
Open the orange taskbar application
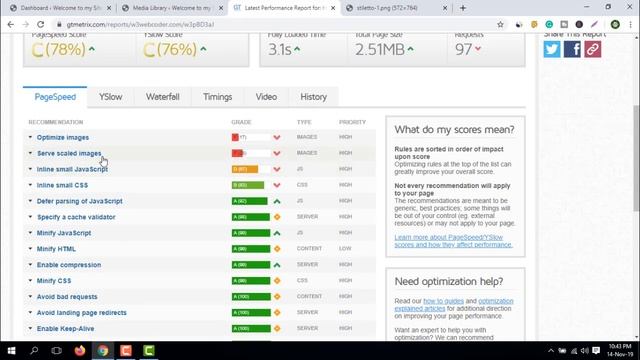126,351
